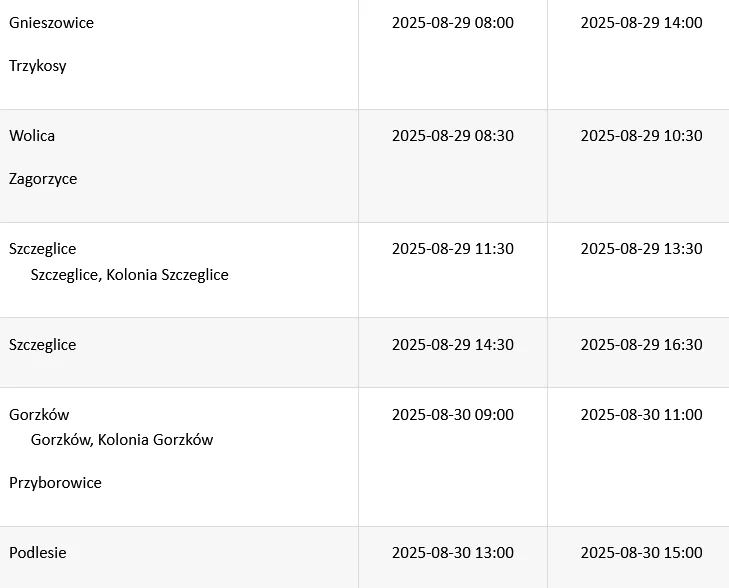Click Gorzków, Kolonia Gorzków sub-entry
Image resolution: width=729 pixels, height=588 pixels.
[122, 440]
